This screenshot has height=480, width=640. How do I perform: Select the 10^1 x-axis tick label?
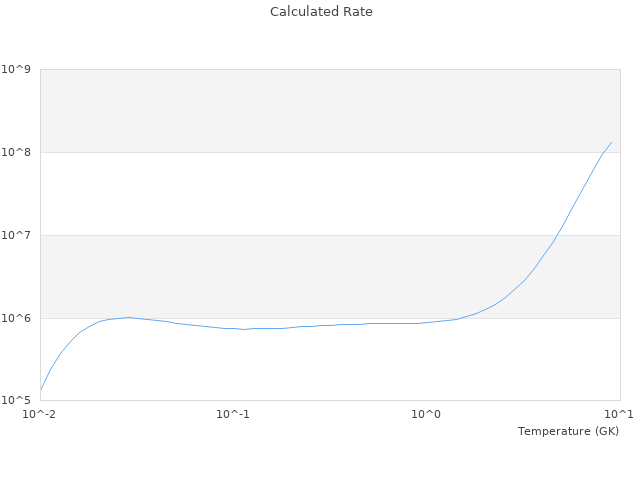619,414
